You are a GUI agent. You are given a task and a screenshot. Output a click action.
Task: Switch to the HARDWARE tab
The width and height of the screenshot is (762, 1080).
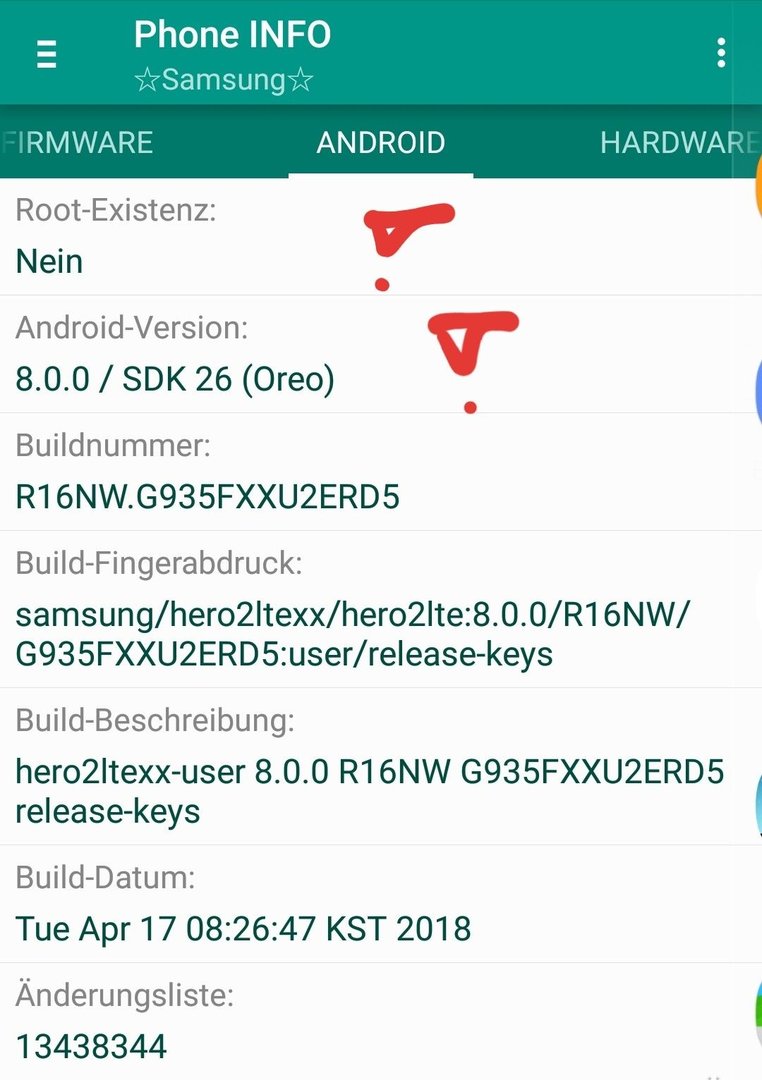pyautogui.click(x=679, y=143)
